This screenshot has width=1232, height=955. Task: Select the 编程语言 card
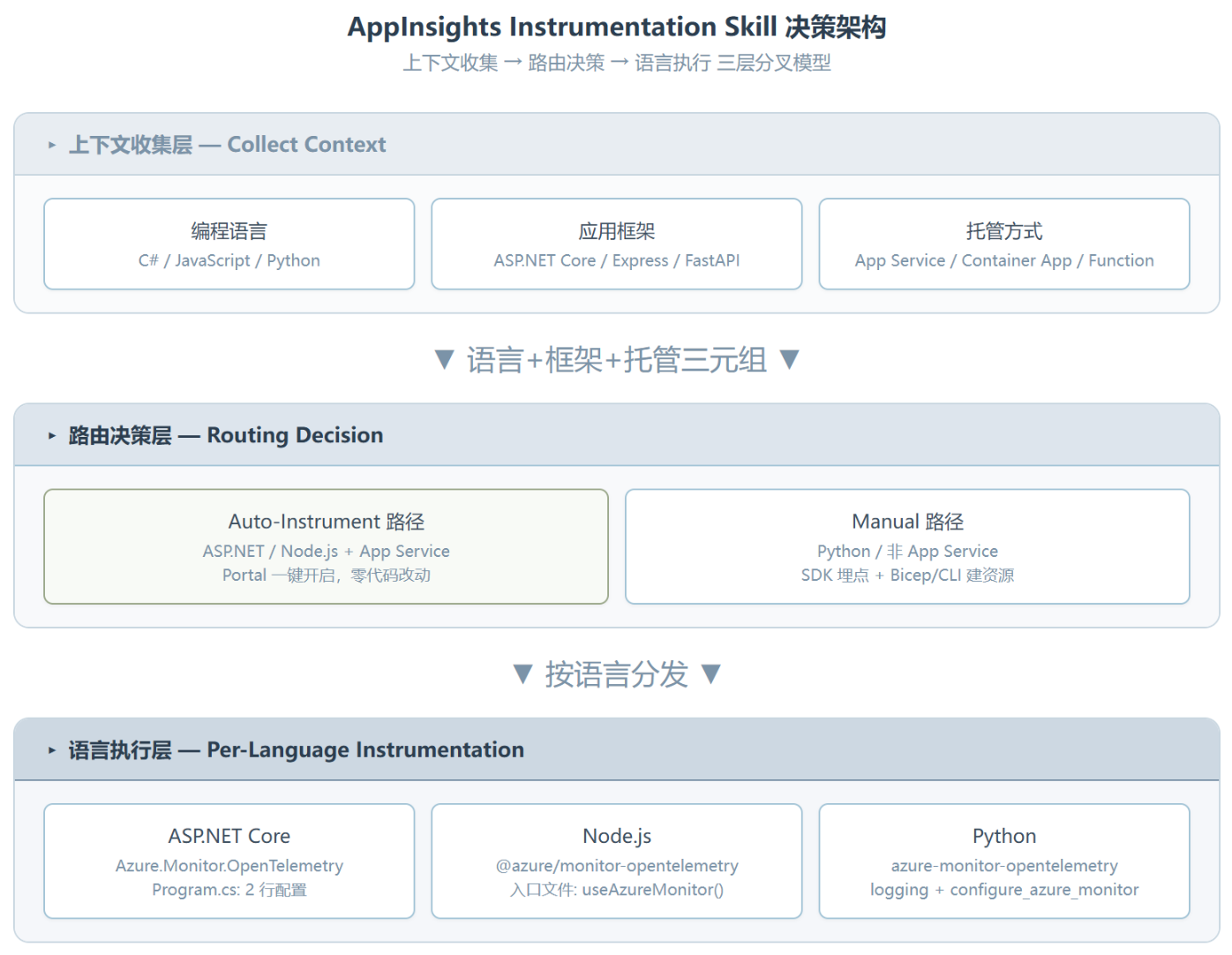pos(229,244)
